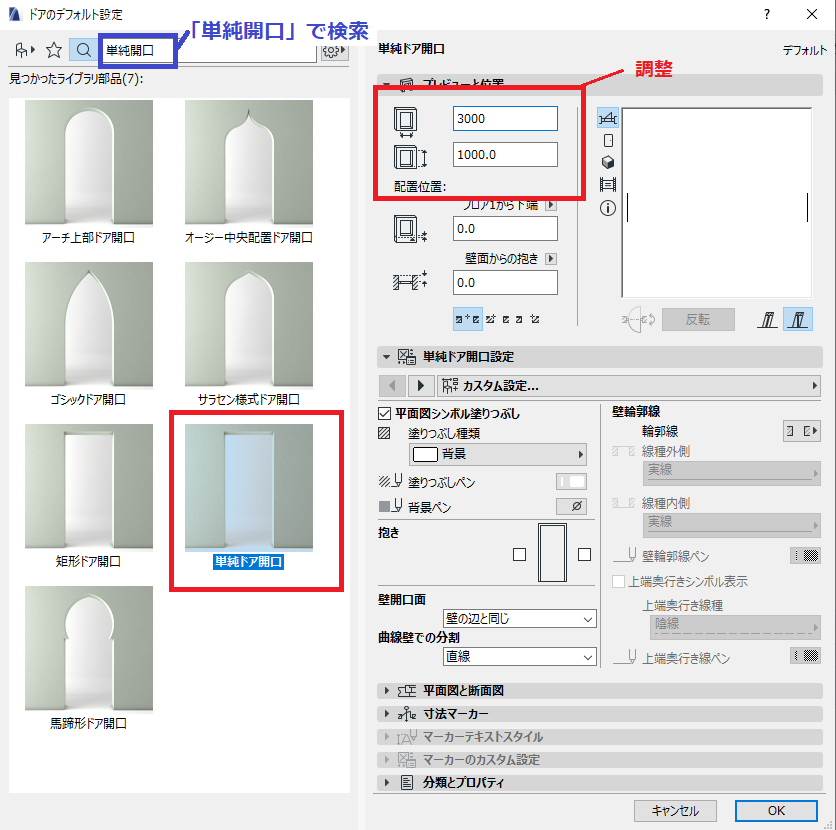
Task: Select floor plan preview mode icon
Action: point(608,118)
